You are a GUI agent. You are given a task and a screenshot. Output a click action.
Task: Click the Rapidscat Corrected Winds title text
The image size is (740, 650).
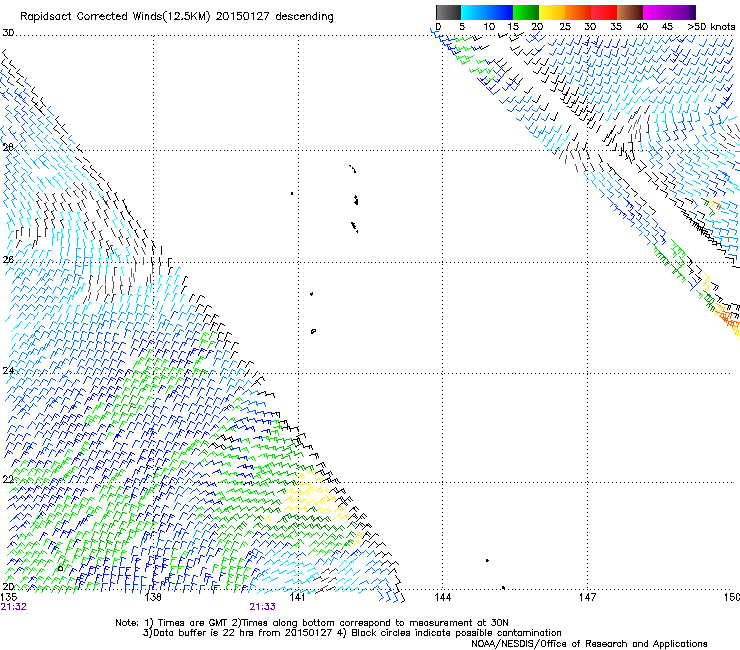click(x=177, y=17)
